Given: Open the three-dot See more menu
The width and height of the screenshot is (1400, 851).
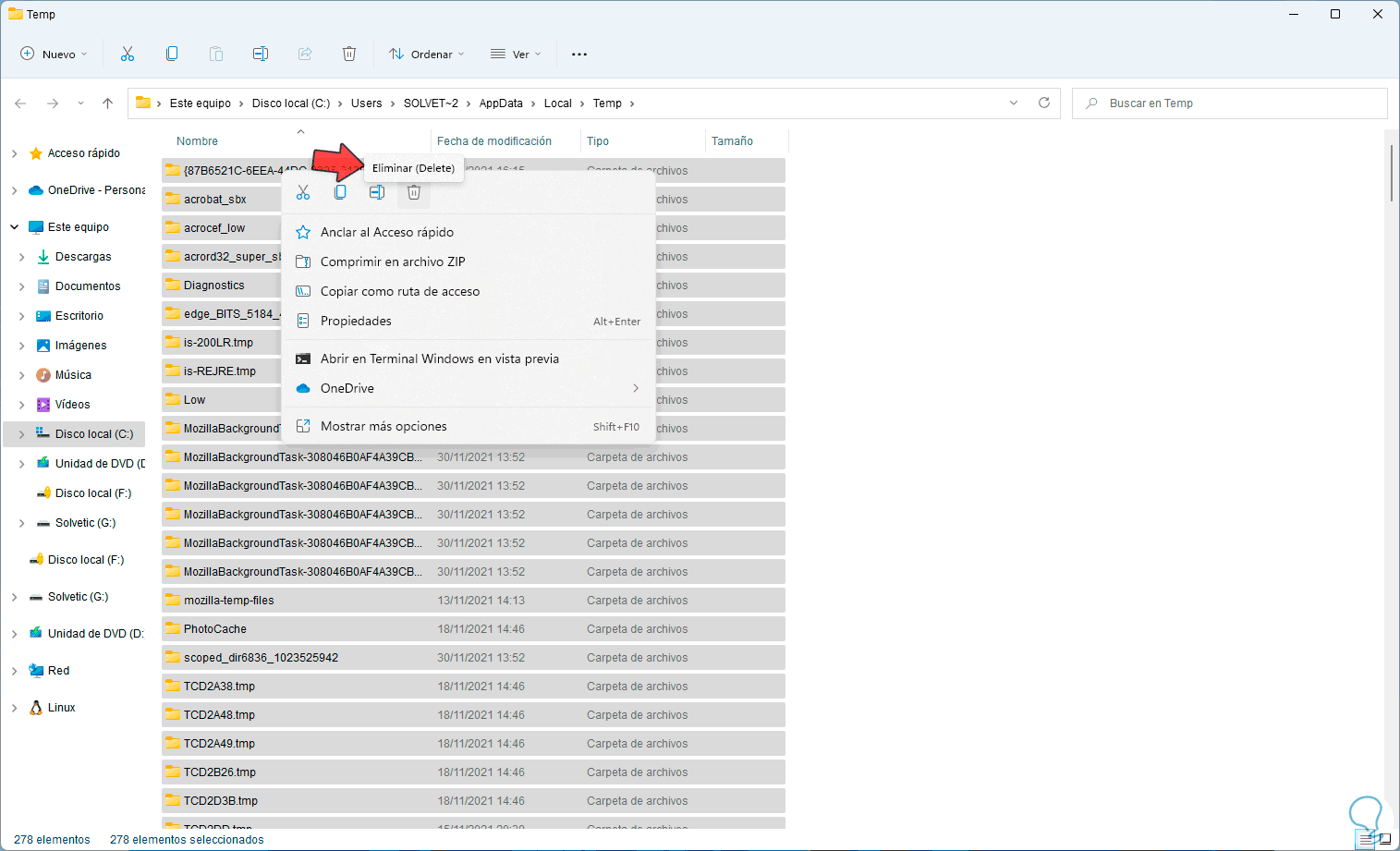Looking at the screenshot, I should tap(579, 55).
